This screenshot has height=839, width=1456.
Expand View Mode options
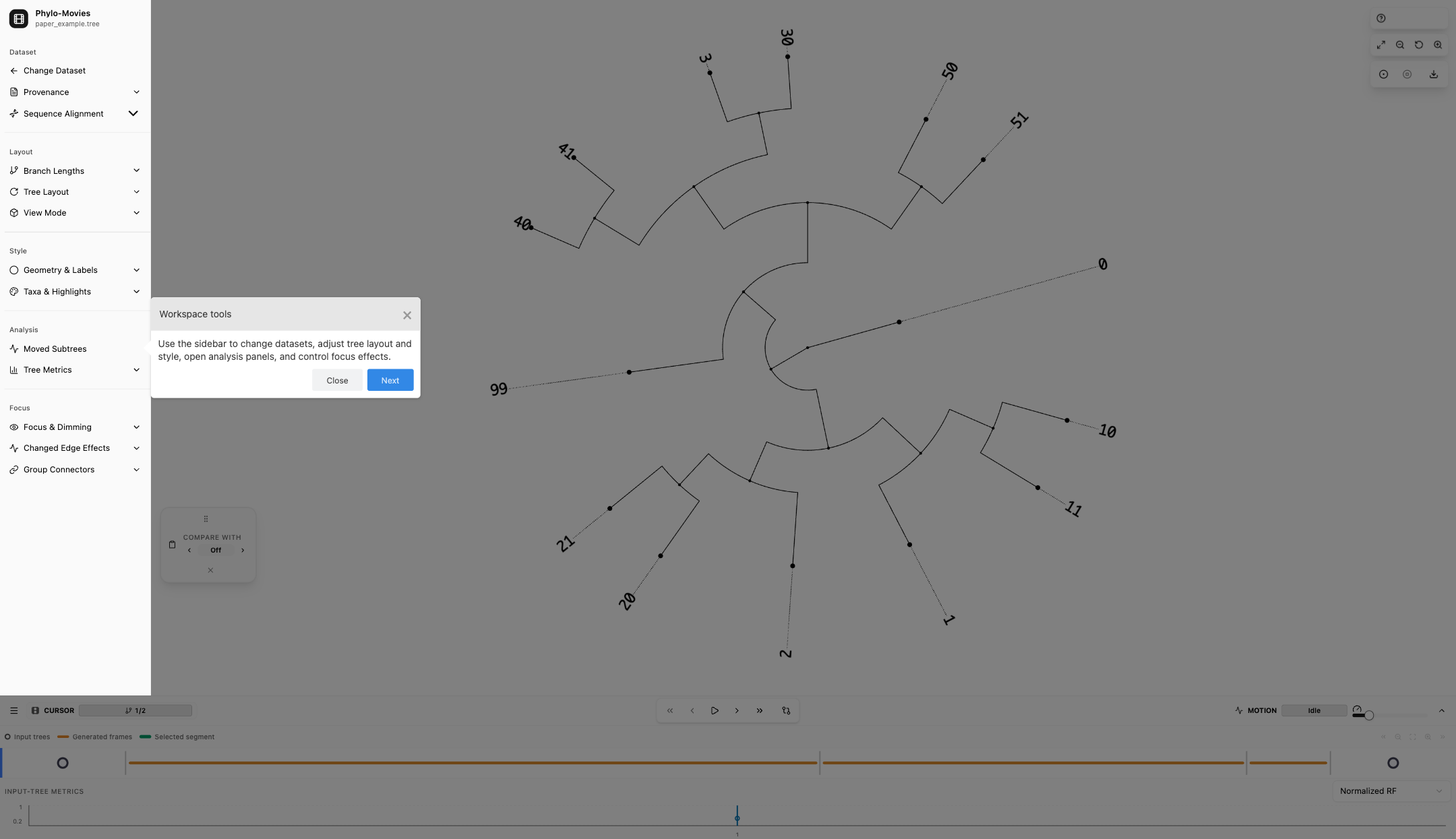pos(75,213)
